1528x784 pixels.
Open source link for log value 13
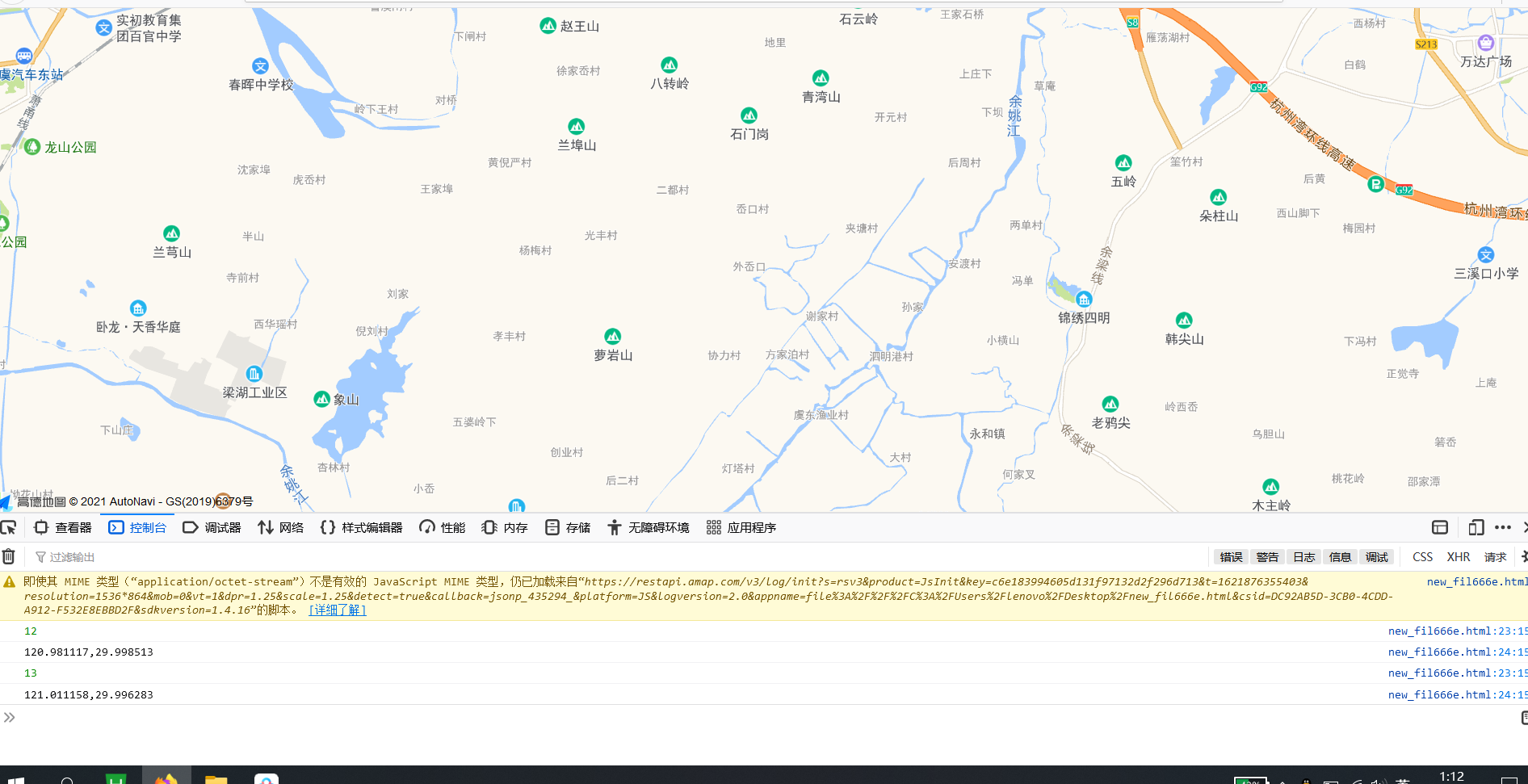pyautogui.click(x=1458, y=673)
